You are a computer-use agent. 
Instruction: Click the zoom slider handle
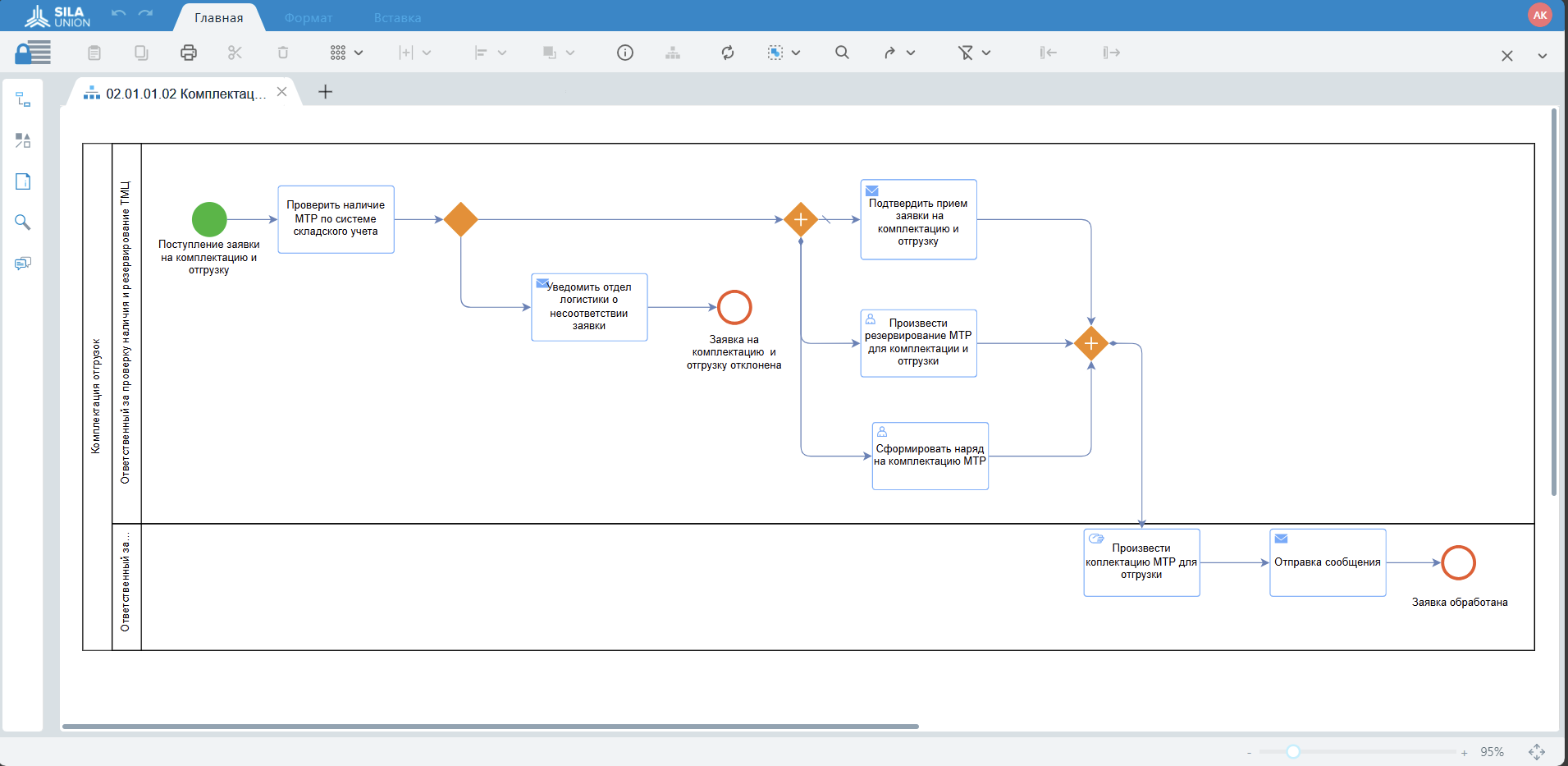[x=1293, y=752]
